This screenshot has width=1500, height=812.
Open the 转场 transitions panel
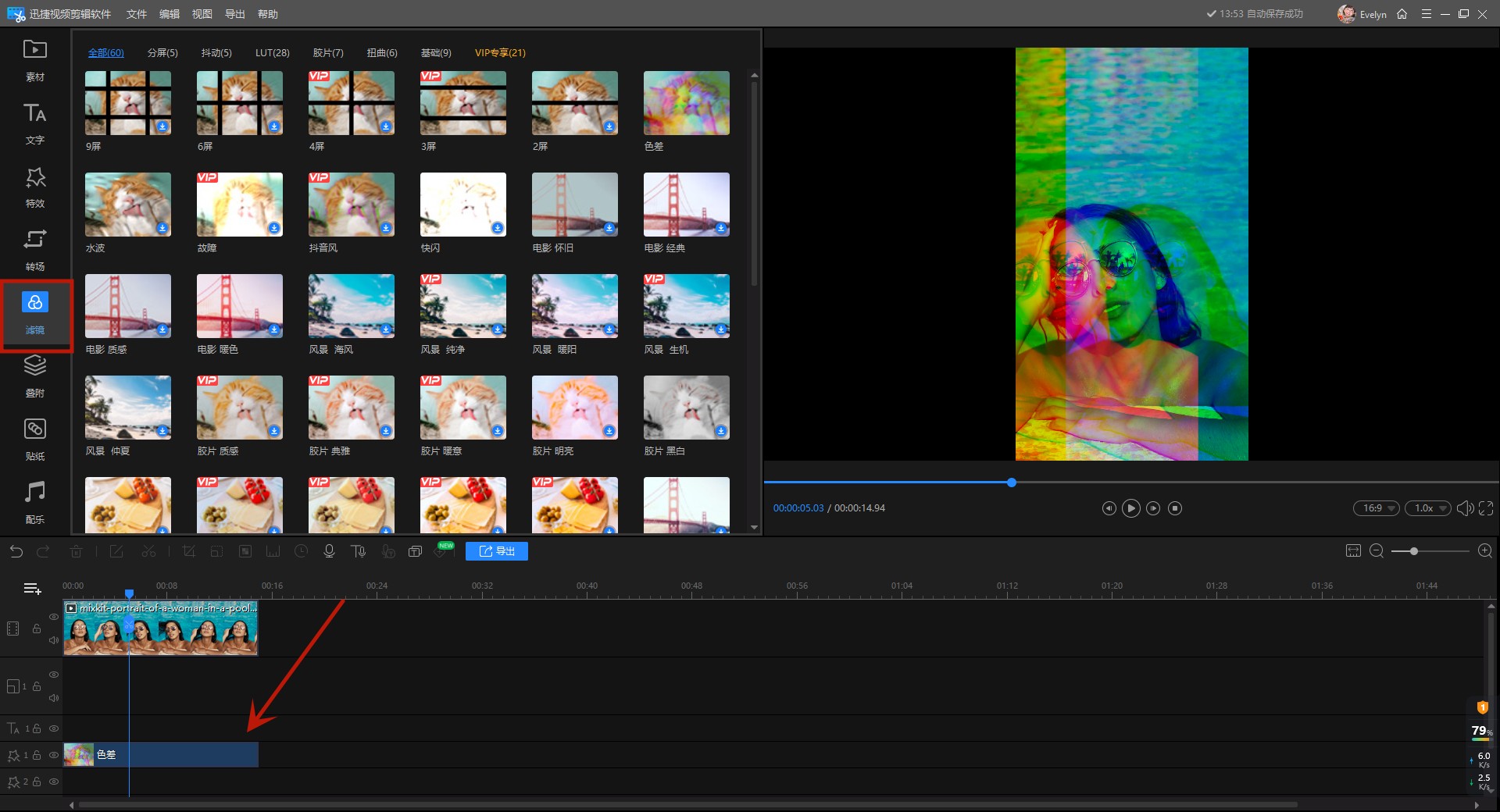[x=34, y=249]
